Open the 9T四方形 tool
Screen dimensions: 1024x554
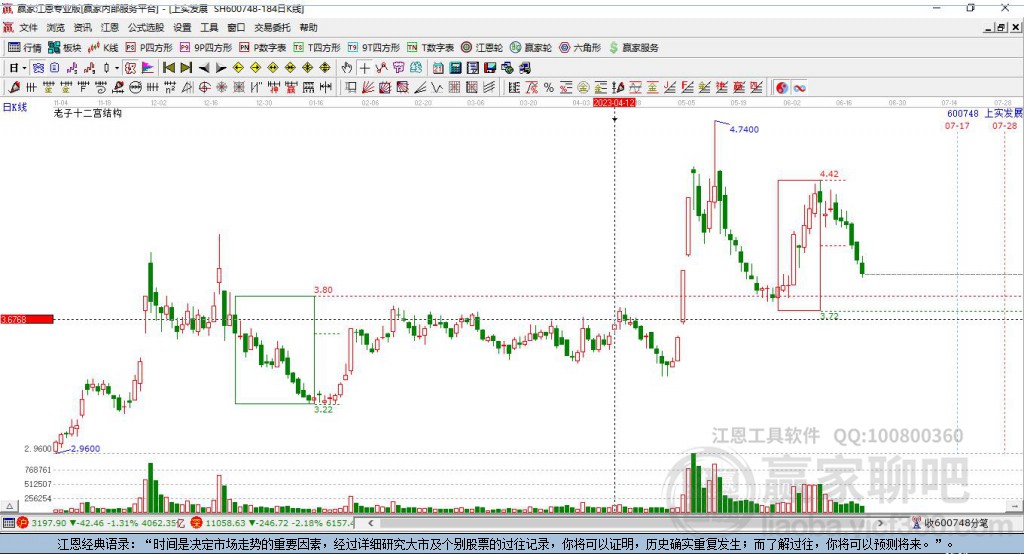[374, 48]
